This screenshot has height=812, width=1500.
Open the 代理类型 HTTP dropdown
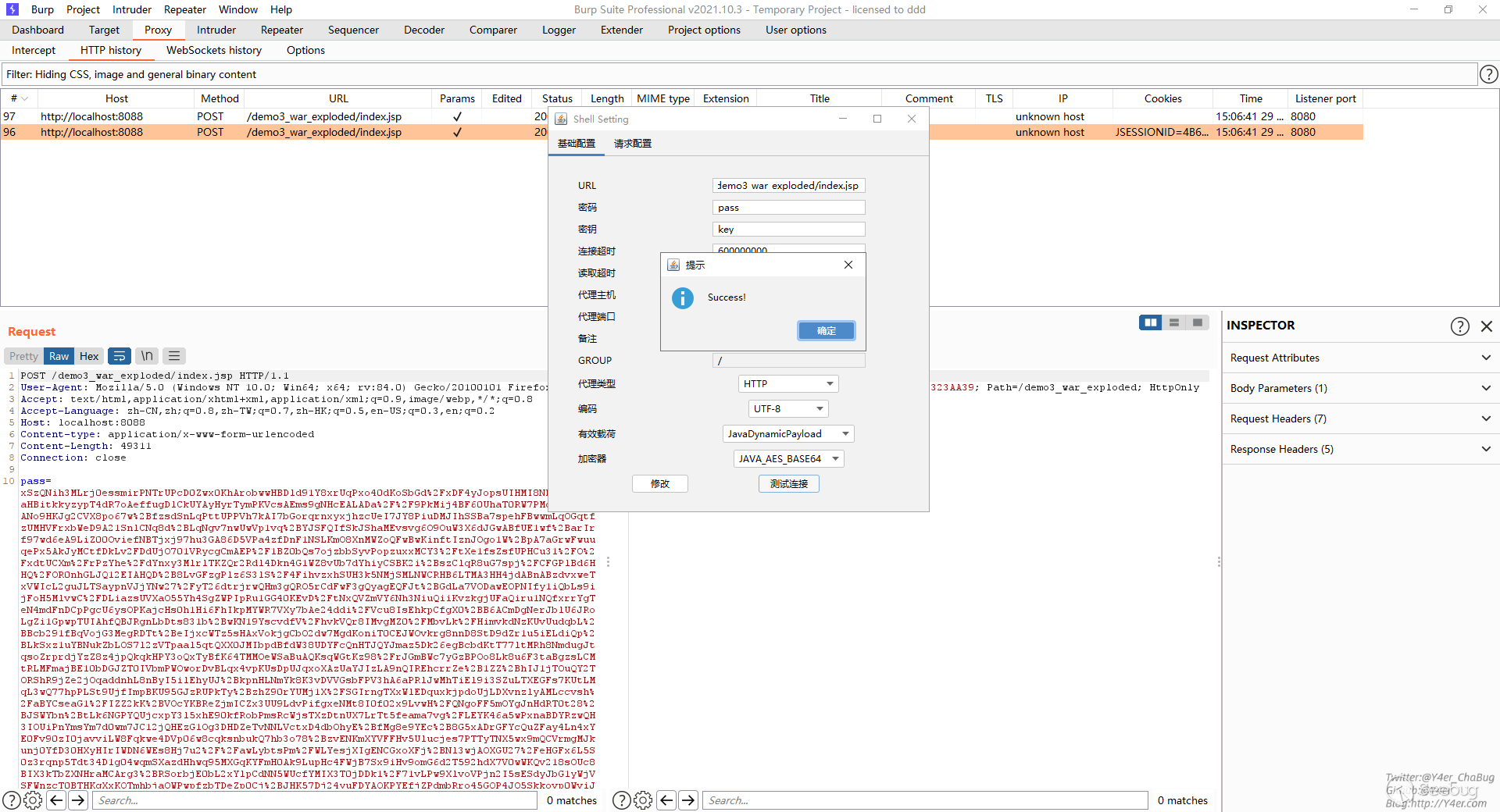(x=787, y=384)
